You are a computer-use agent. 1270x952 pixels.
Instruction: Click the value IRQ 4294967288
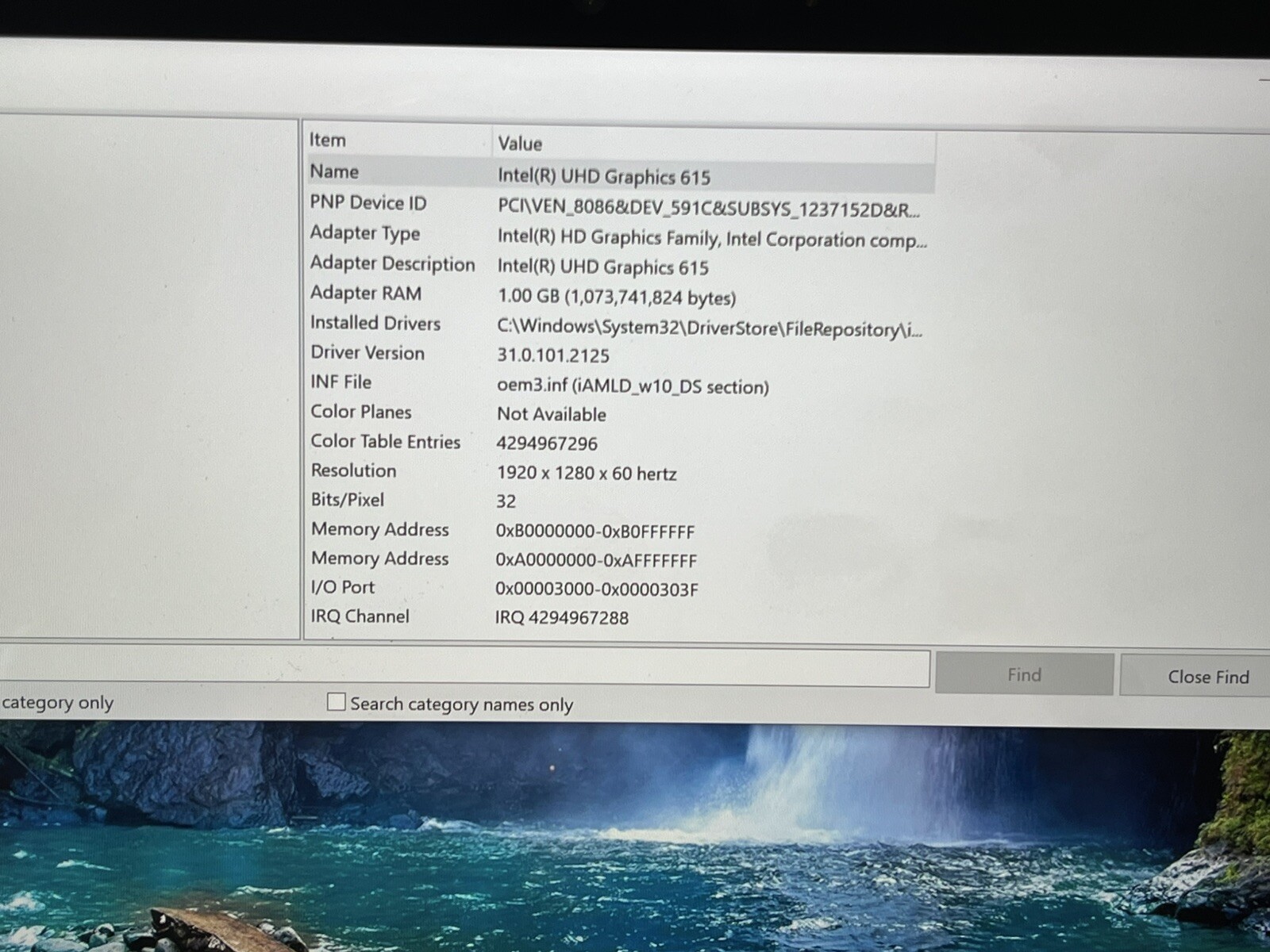pos(562,617)
